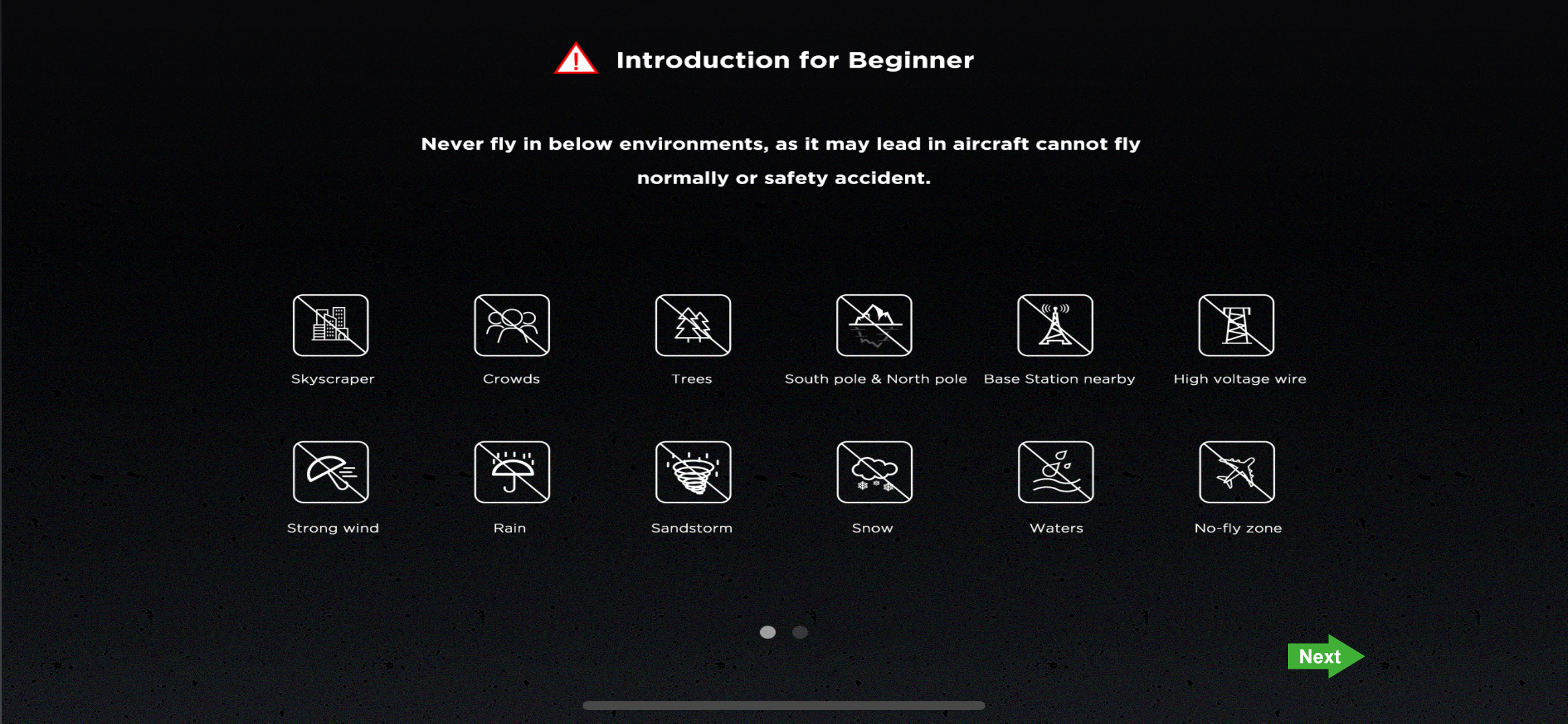The image size is (1568, 724).
Task: Tap the No-fly zone airplane icon
Action: [x=1237, y=472]
